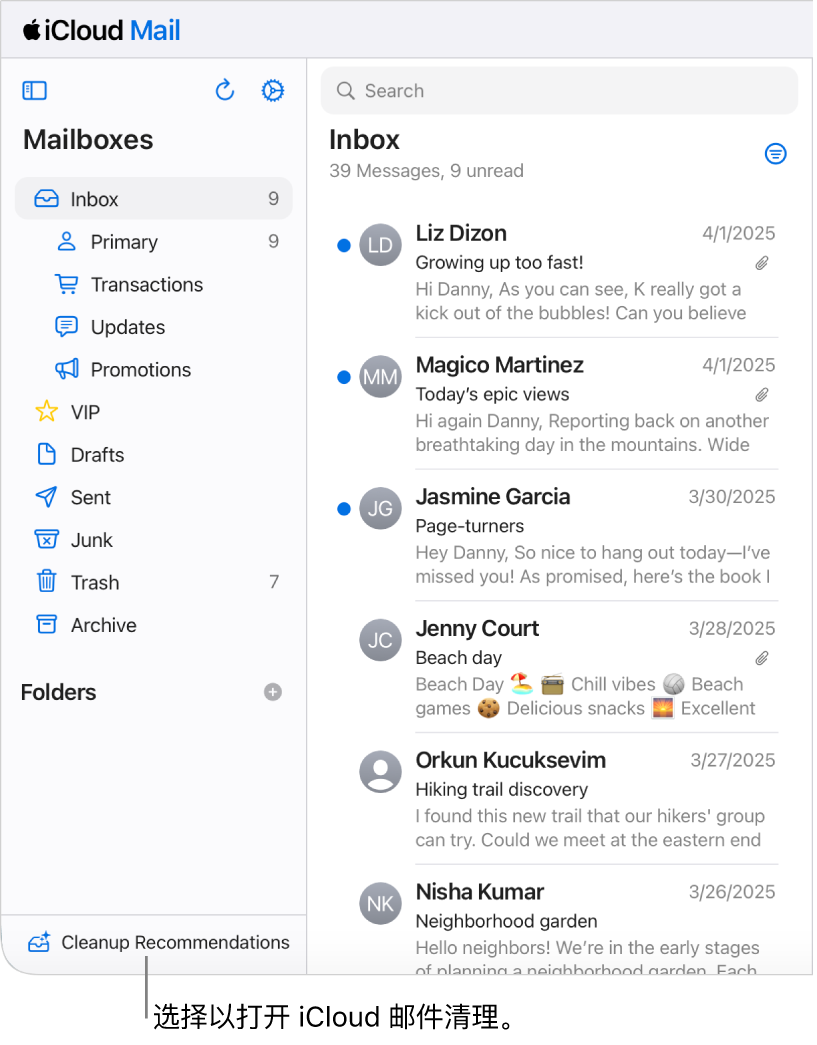Click attachment paperclip on Jenny Court email
The width and height of the screenshot is (817, 1045).
coord(762,658)
